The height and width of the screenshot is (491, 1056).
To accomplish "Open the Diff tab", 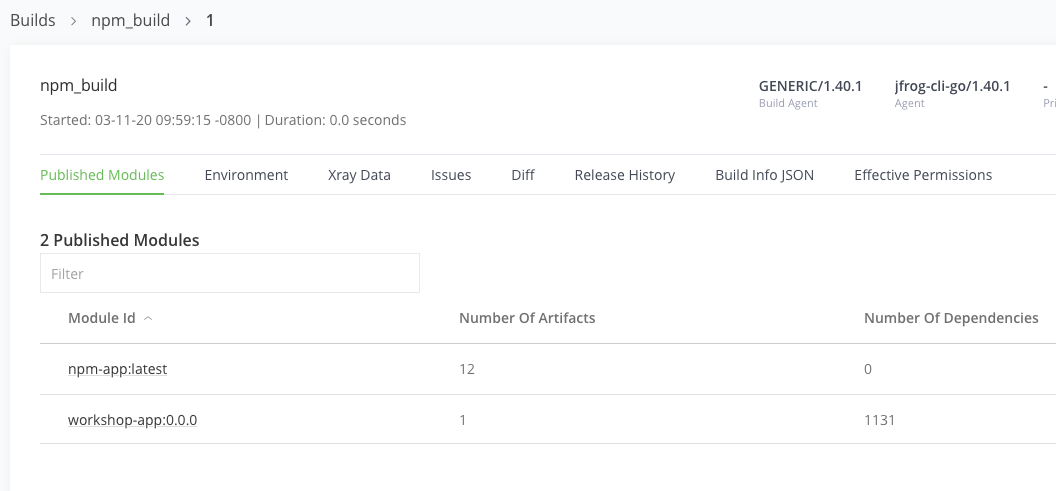I will (x=523, y=175).
